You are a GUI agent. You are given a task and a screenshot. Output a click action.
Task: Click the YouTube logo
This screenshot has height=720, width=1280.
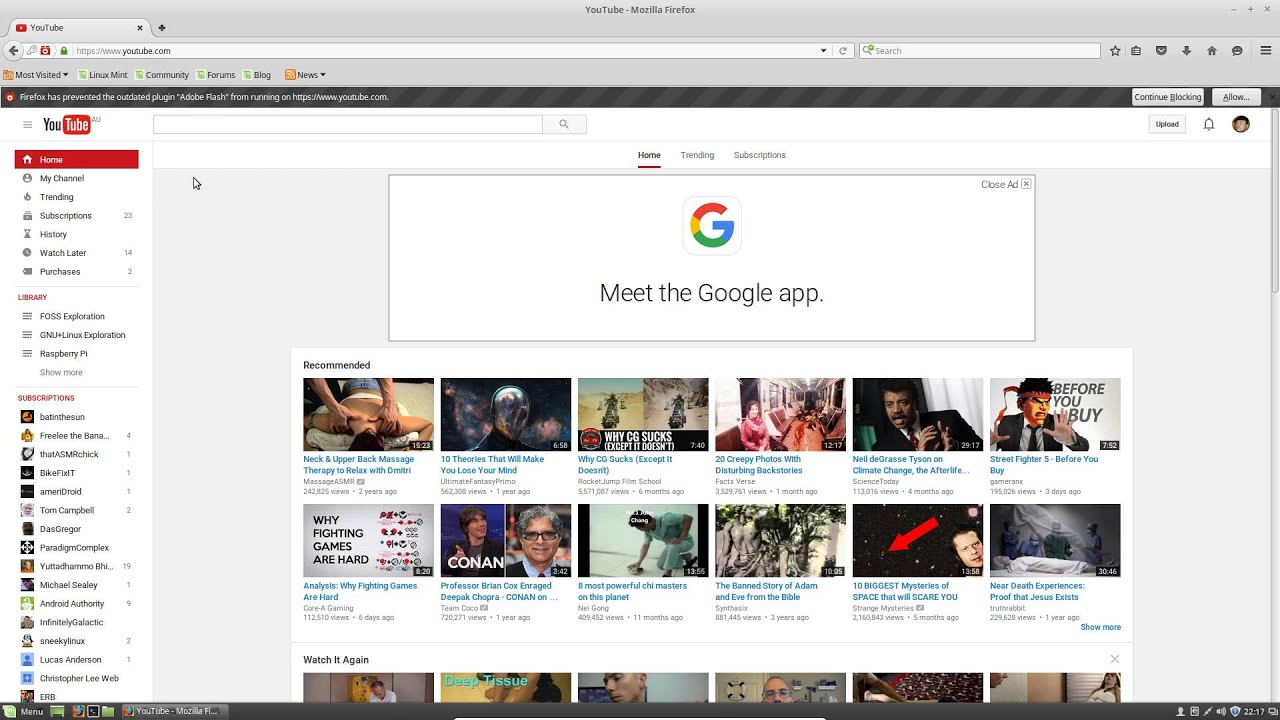point(67,124)
